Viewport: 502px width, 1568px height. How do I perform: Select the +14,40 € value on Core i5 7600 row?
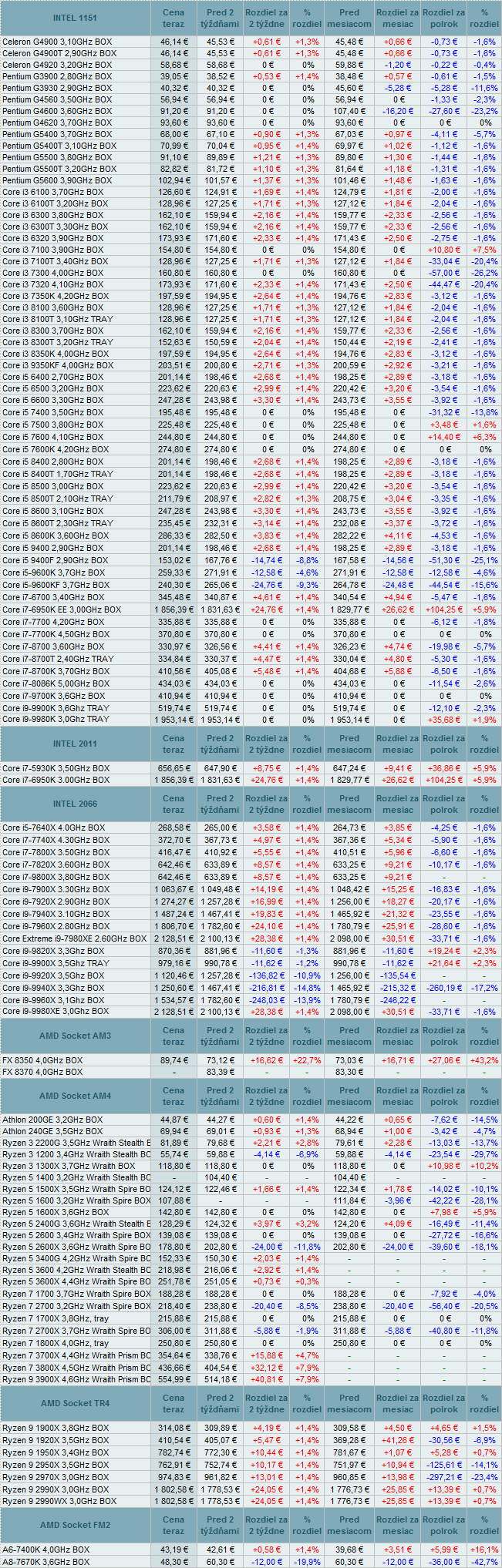[444, 437]
